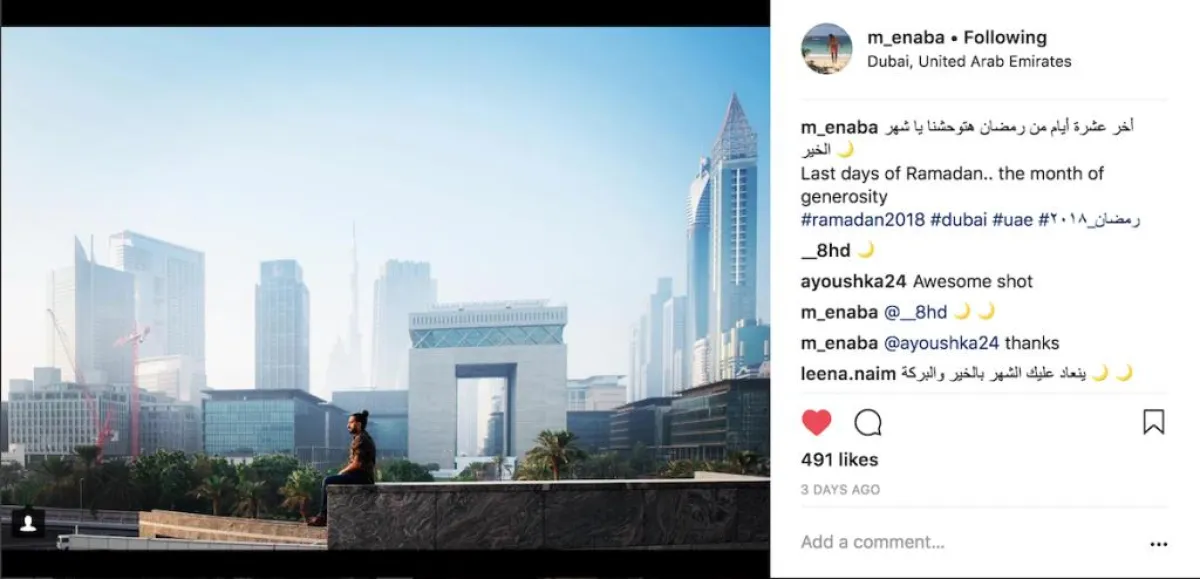Unlike the post with the red heart
The width and height of the screenshot is (1200, 579).
coord(816,422)
